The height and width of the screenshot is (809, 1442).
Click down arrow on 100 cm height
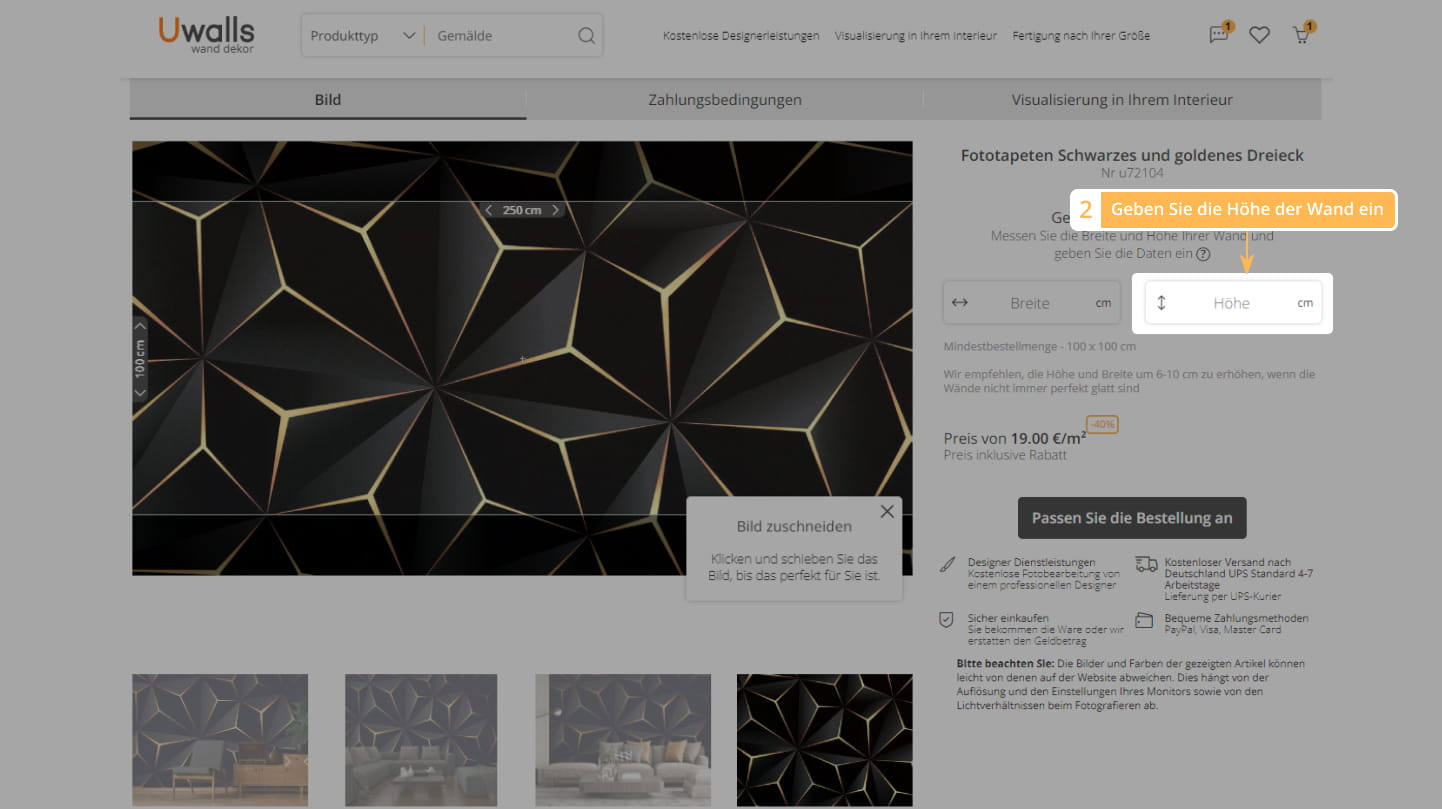coord(140,393)
